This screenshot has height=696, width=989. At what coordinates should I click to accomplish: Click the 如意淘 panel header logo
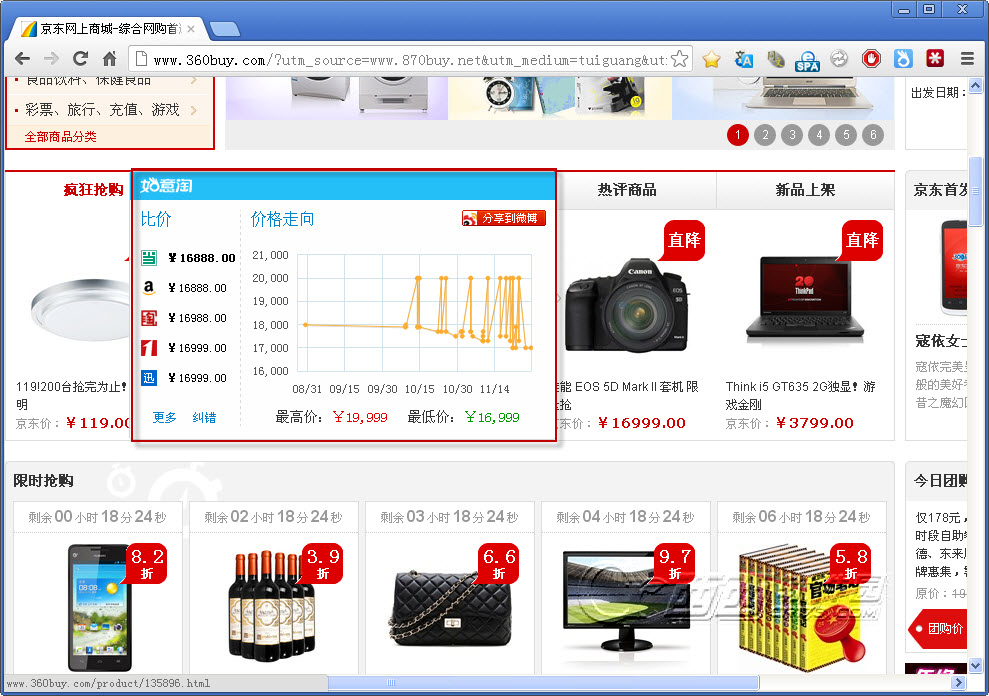[167, 186]
